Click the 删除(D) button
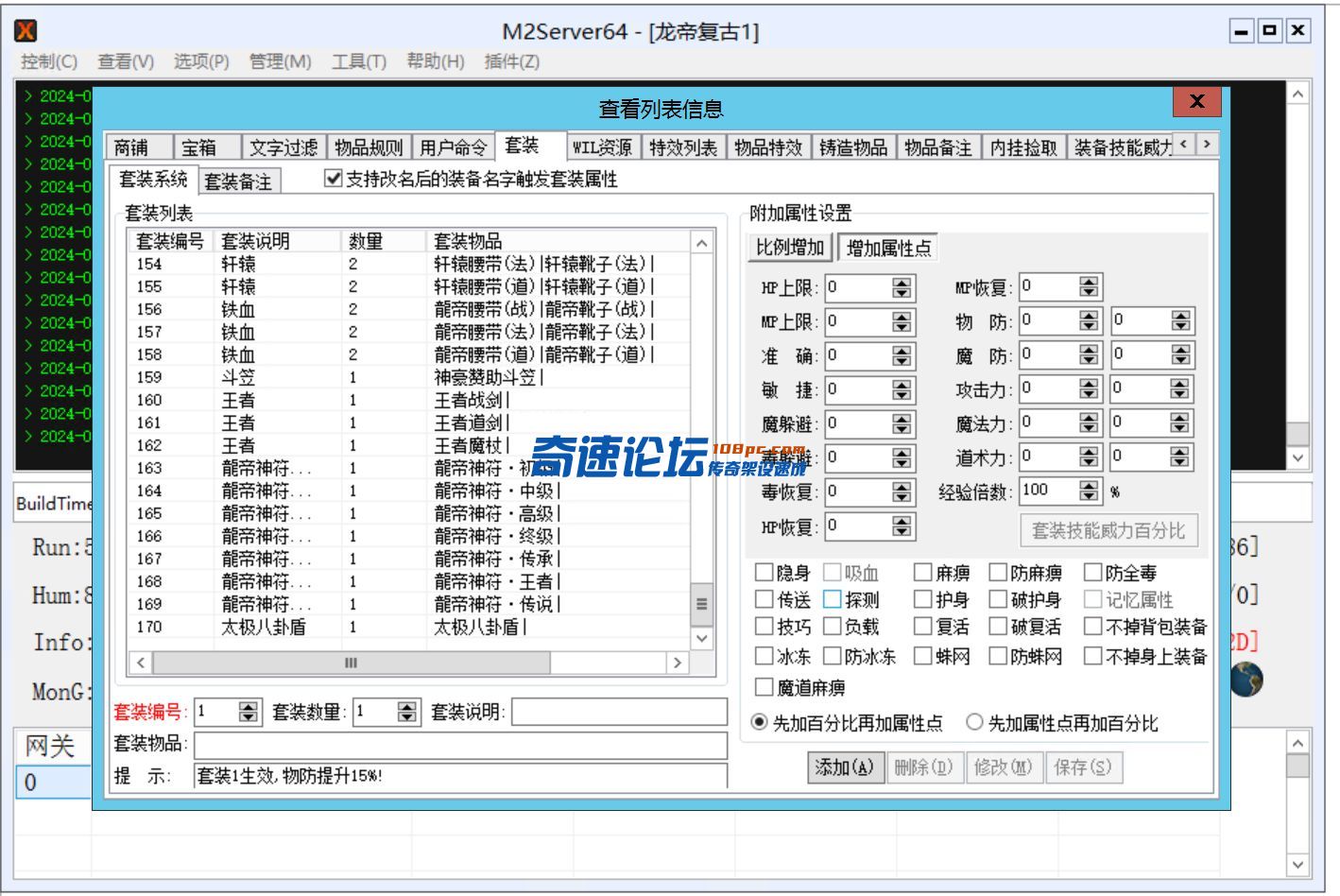Image resolution: width=1340 pixels, height=896 pixels. (923, 767)
